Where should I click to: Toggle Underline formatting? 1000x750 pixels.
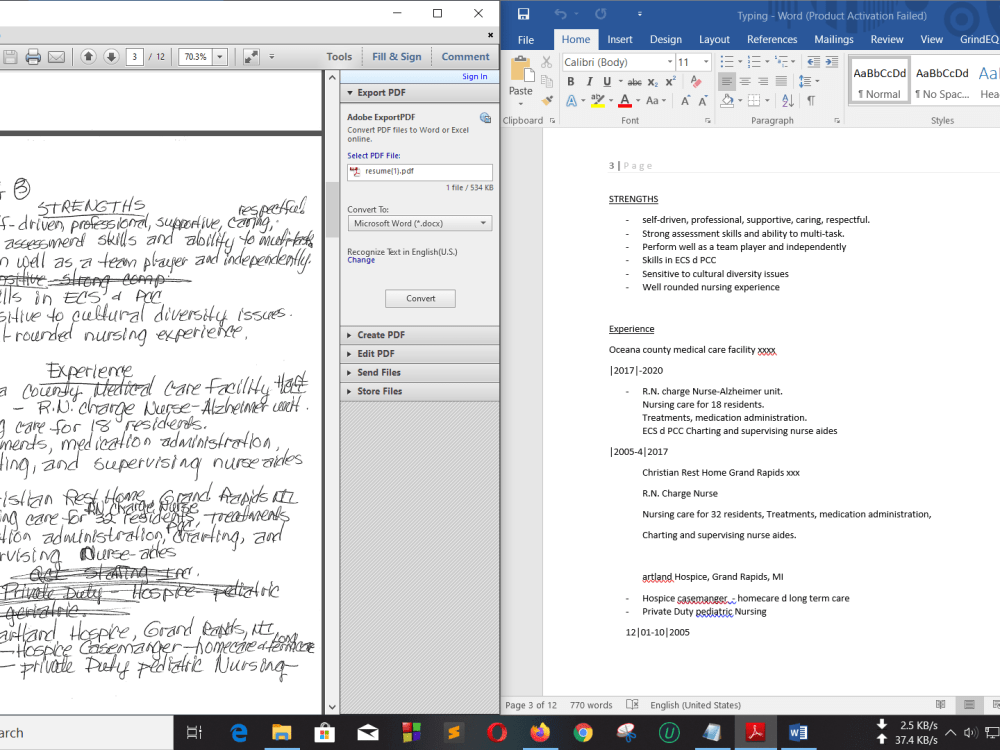[607, 82]
